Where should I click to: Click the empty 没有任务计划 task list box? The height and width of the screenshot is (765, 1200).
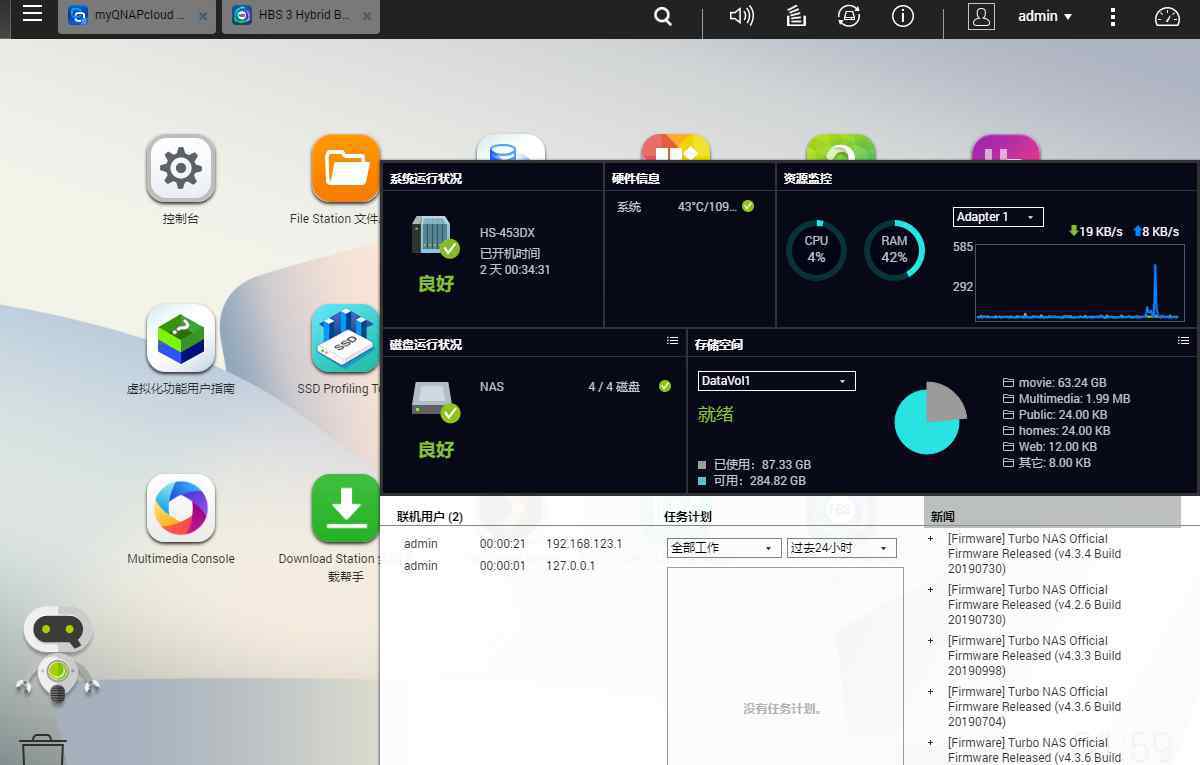785,666
